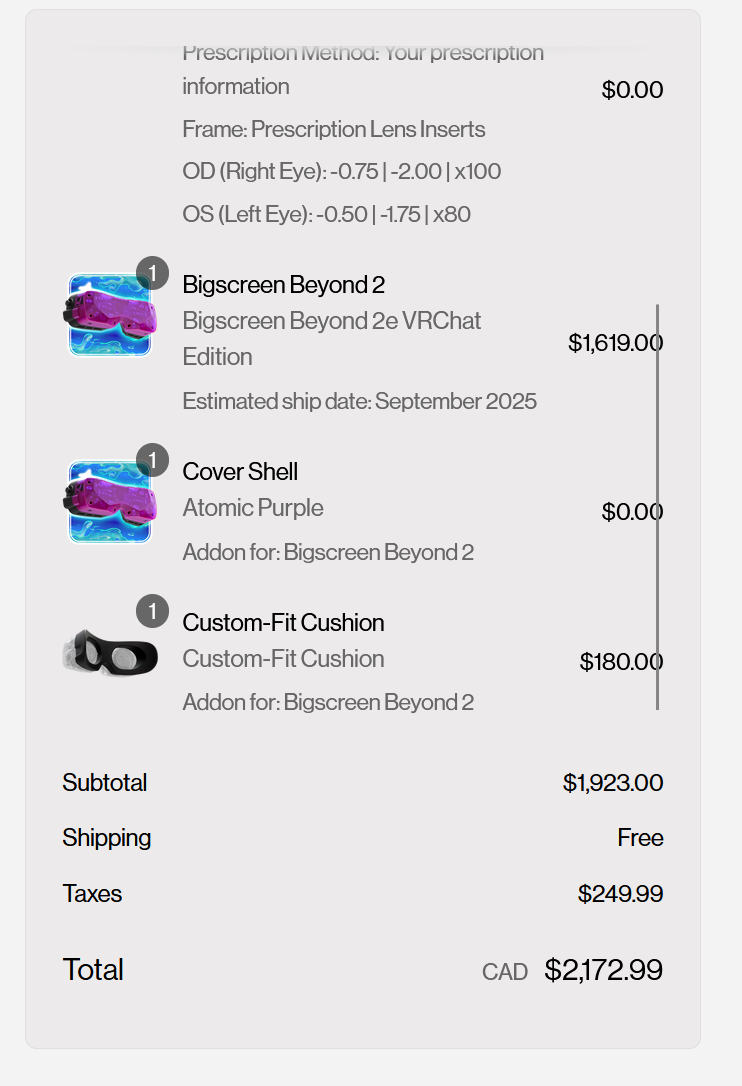Viewport: 742px width, 1086px height.
Task: Click the Cover Shell product thumbnail
Action: (x=109, y=502)
